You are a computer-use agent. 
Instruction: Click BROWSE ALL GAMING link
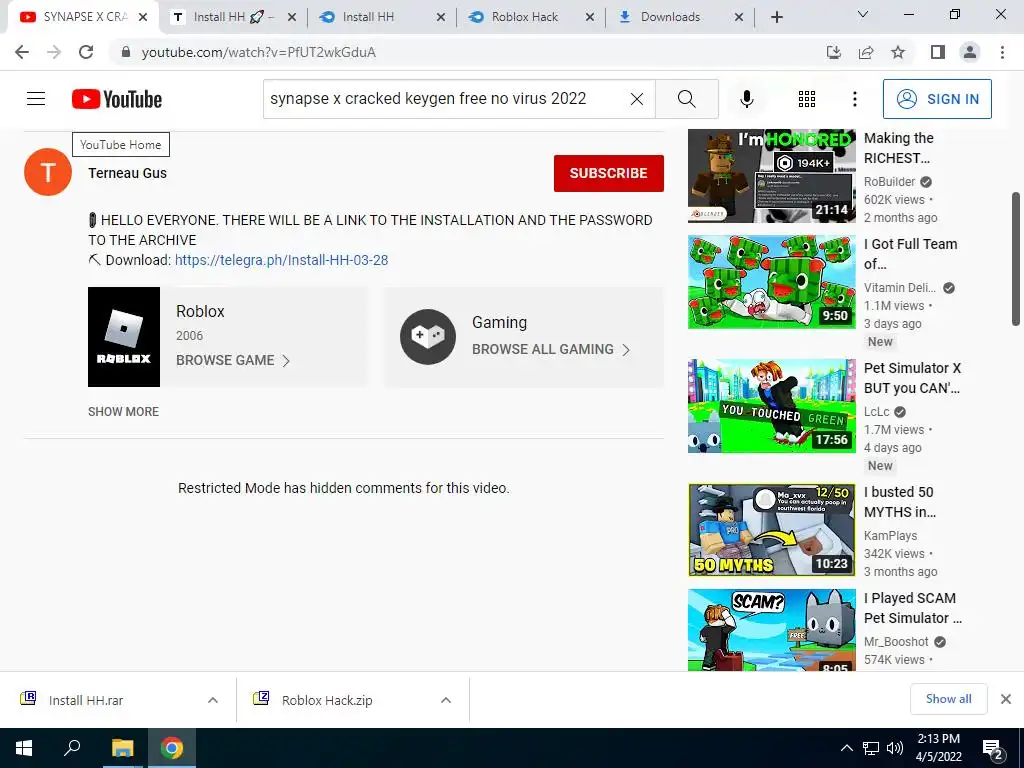[x=551, y=349]
